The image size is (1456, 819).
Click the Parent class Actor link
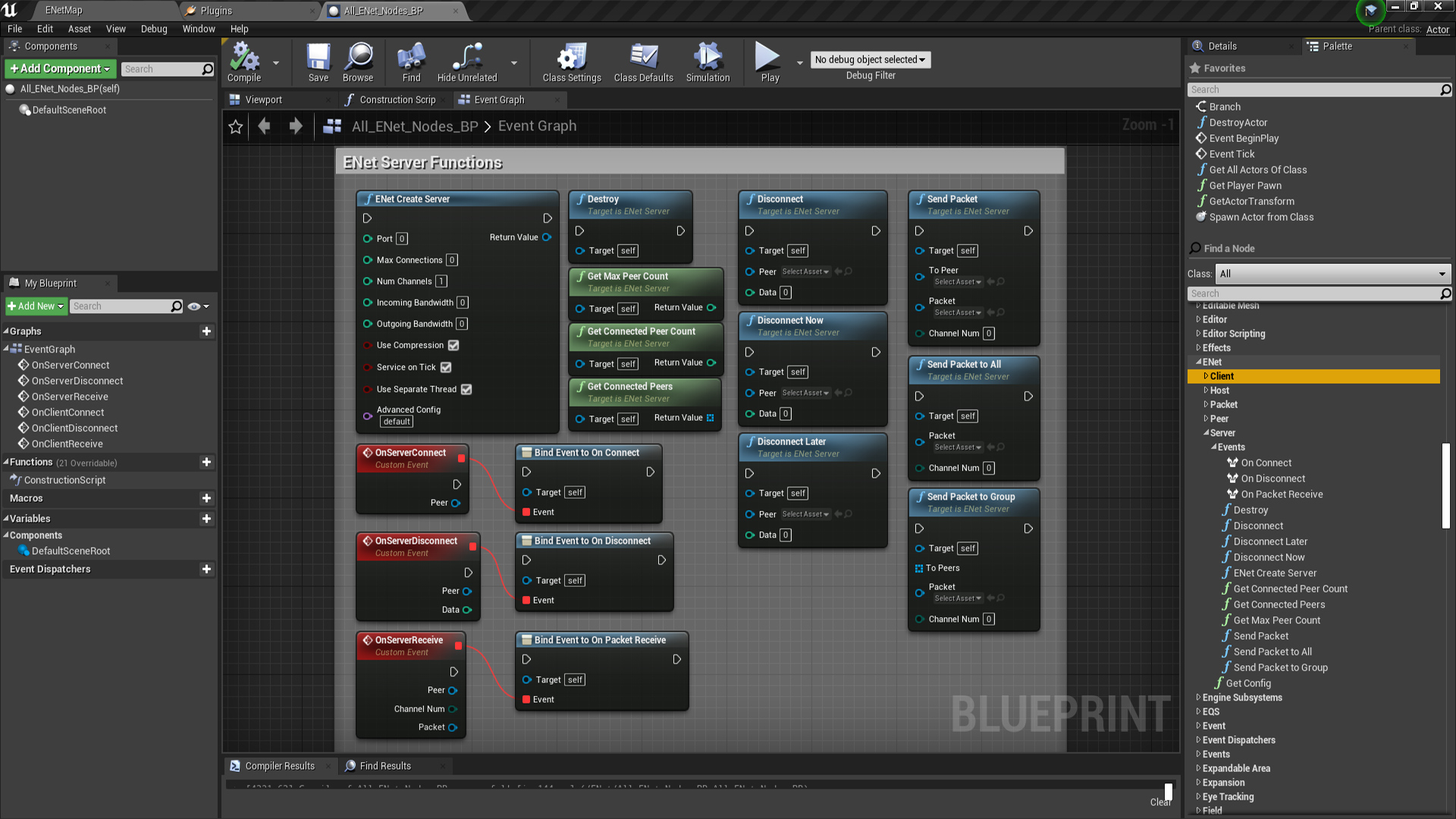click(1438, 30)
